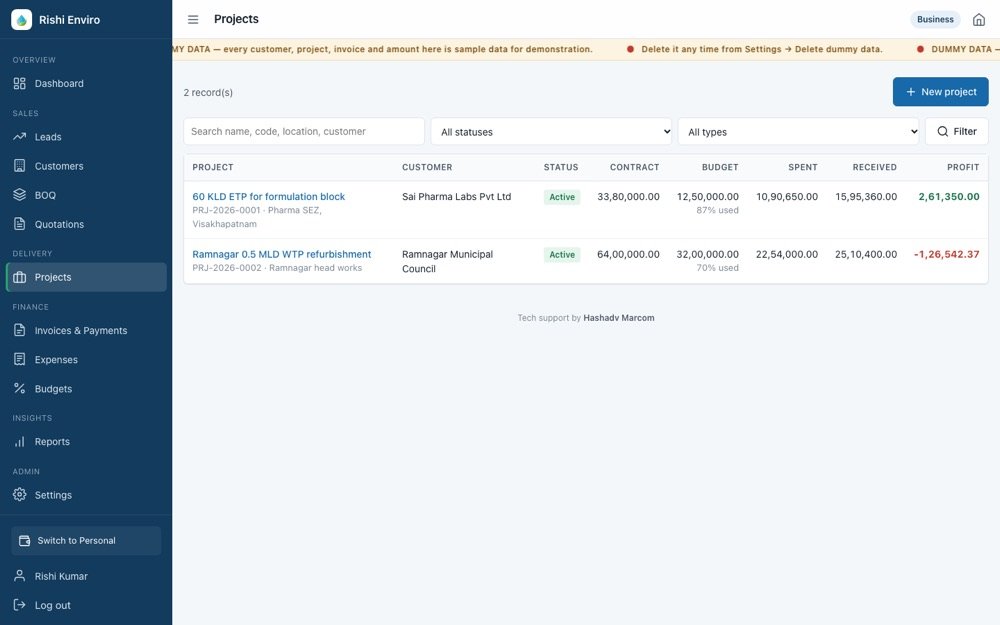
Task: Navigate to BOQ section
Action: [x=86, y=195]
